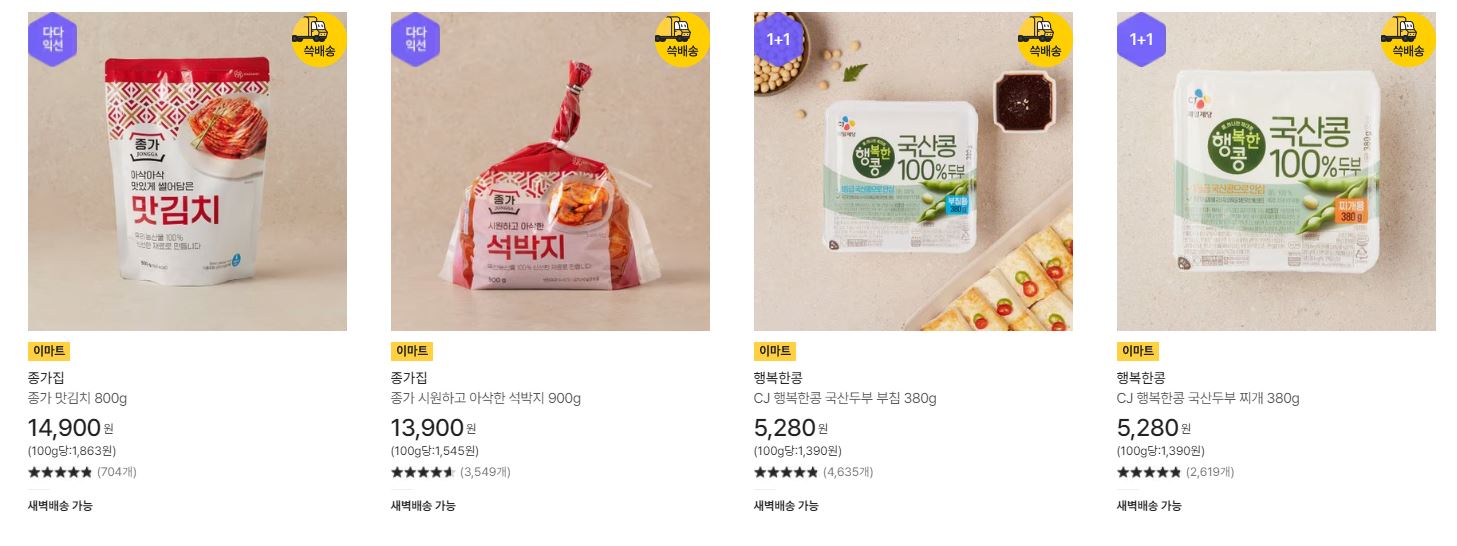Open 종가 시원하고 아삭한 석박지 900g link
1457x546 pixels.
[486, 398]
